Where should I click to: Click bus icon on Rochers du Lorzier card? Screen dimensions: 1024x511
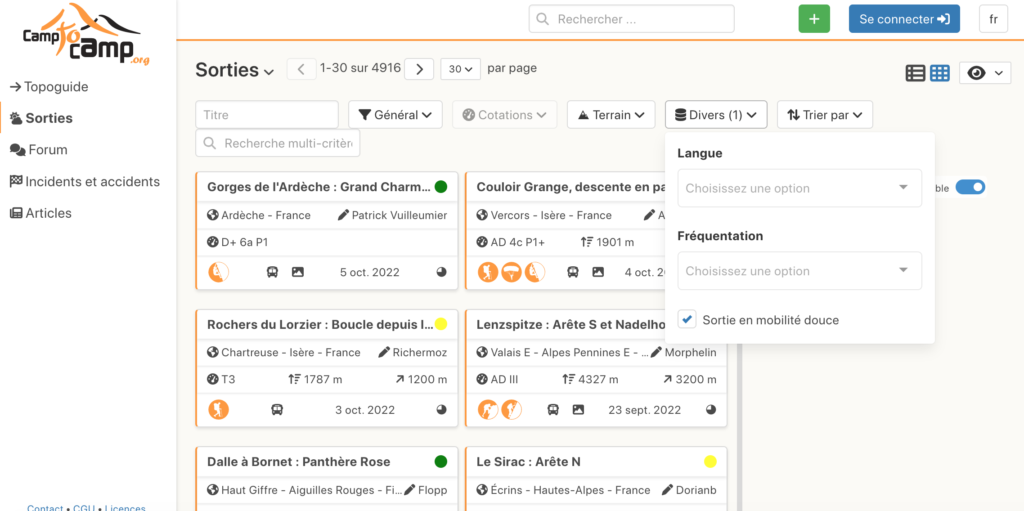click(x=277, y=410)
